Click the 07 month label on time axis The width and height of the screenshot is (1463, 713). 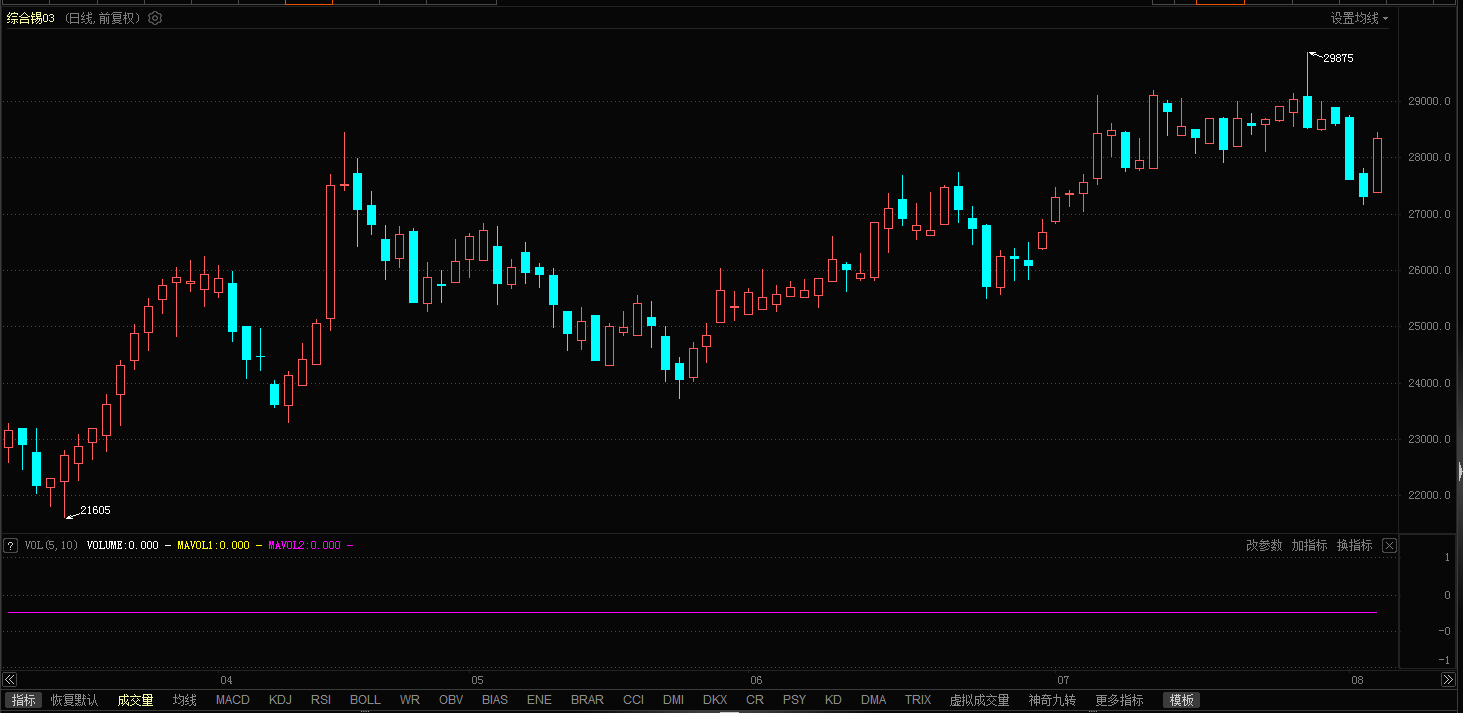[1062, 680]
